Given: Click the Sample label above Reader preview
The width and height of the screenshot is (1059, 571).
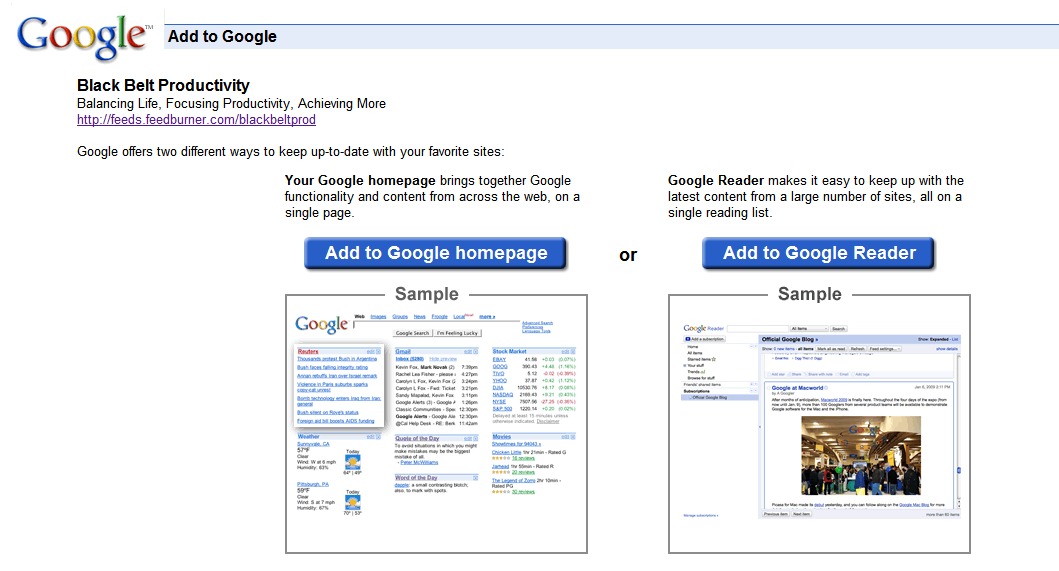Looking at the screenshot, I should click(809, 294).
